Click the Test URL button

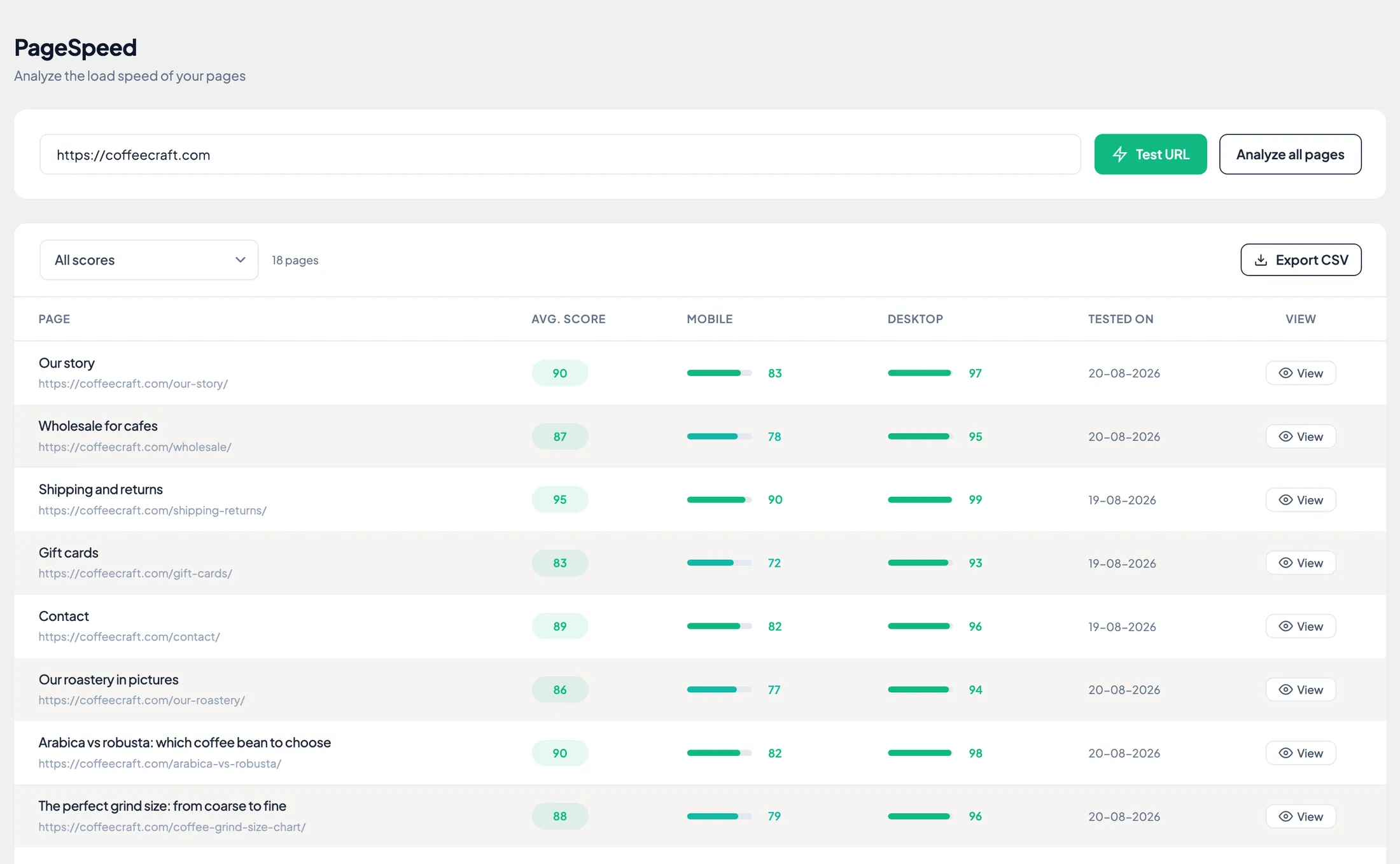1150,154
